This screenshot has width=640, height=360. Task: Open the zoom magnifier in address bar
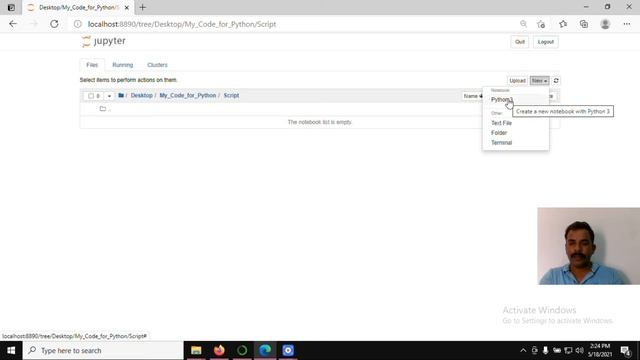coord(523,24)
